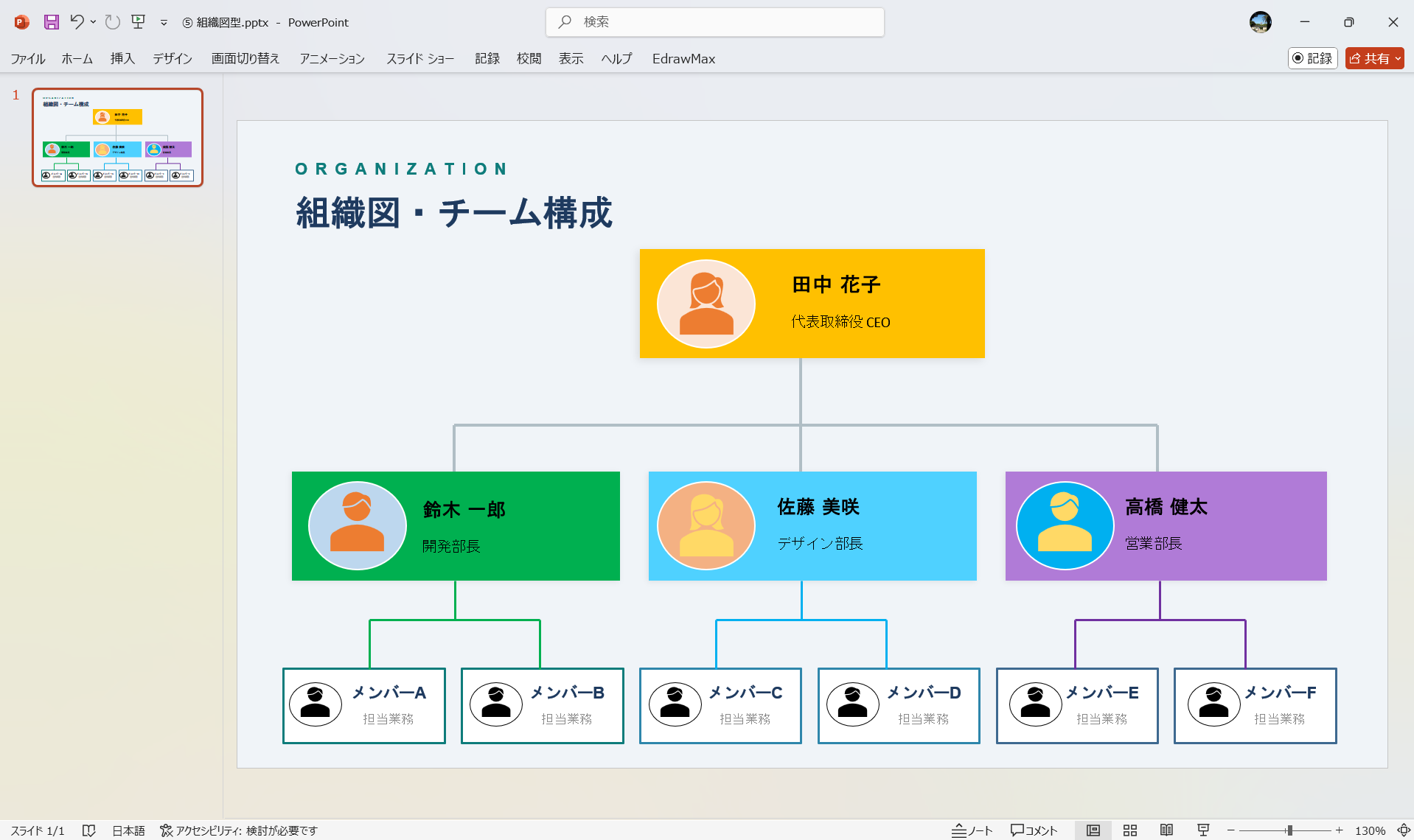Toggle the Notes pane

(972, 830)
